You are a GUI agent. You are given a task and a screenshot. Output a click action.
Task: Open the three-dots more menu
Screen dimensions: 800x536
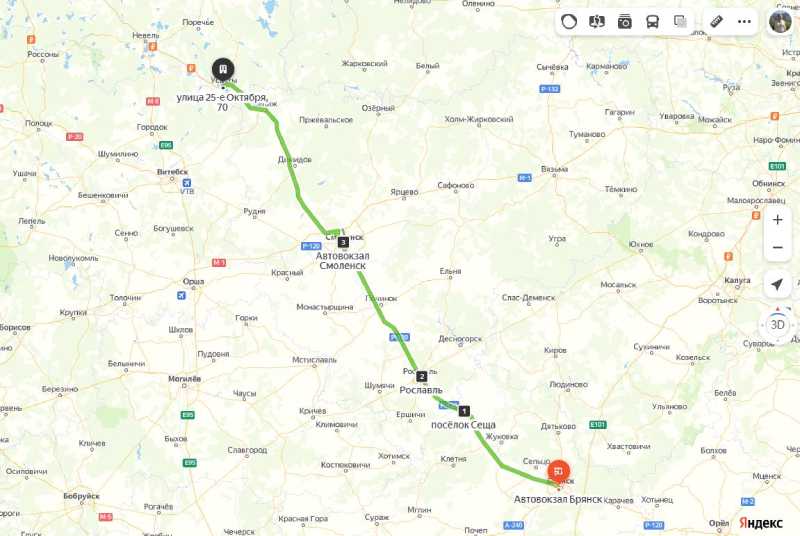click(x=744, y=21)
